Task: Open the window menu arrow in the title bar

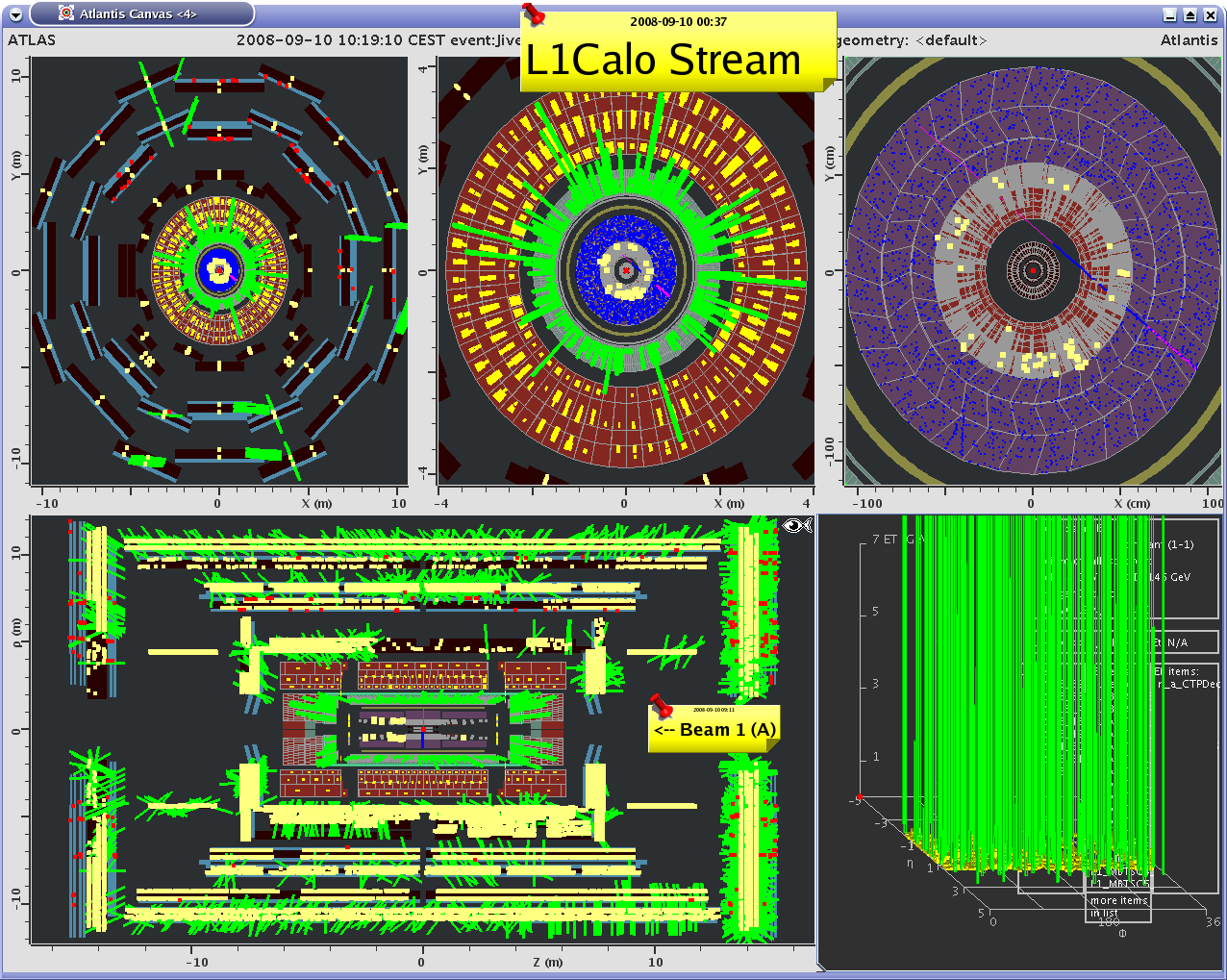Action: (15, 14)
